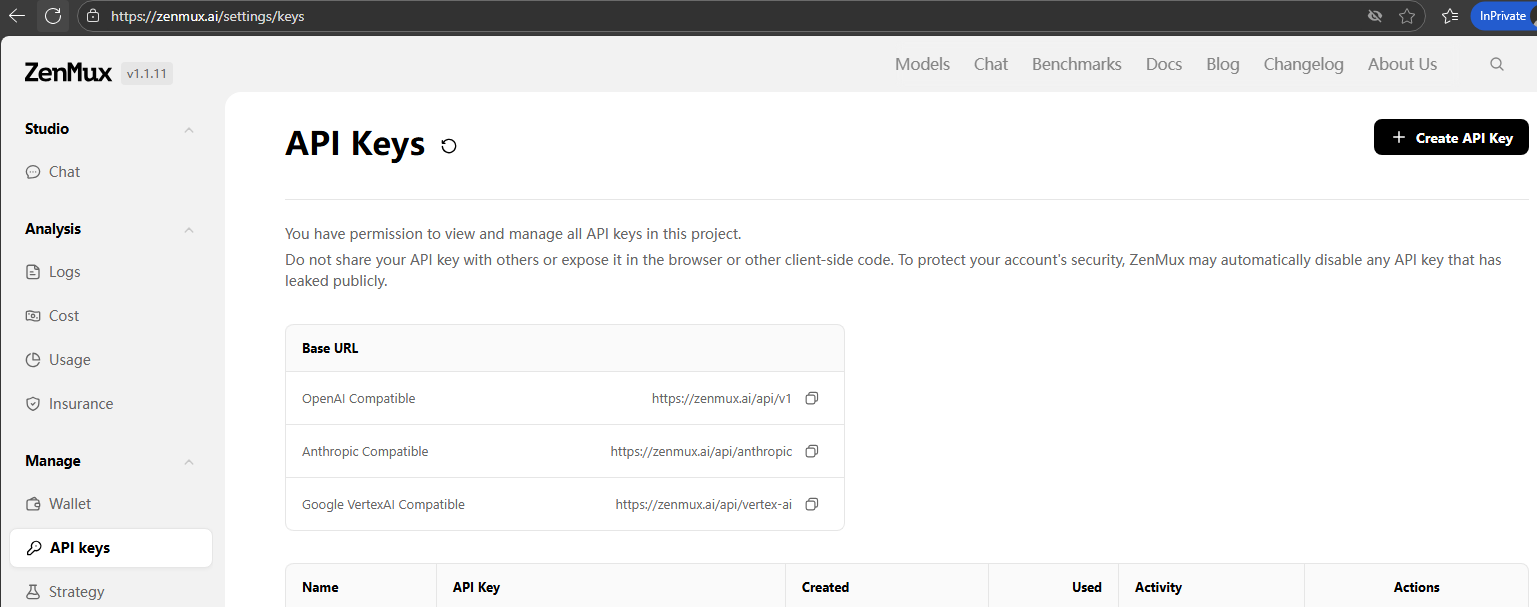Click the API keys key icon
Viewport: 1537px width, 607px height.
(34, 548)
